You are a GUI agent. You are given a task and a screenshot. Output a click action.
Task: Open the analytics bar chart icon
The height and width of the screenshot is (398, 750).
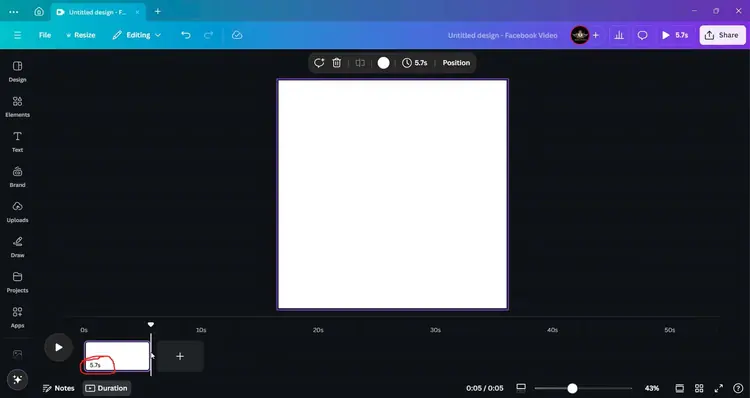[619, 35]
